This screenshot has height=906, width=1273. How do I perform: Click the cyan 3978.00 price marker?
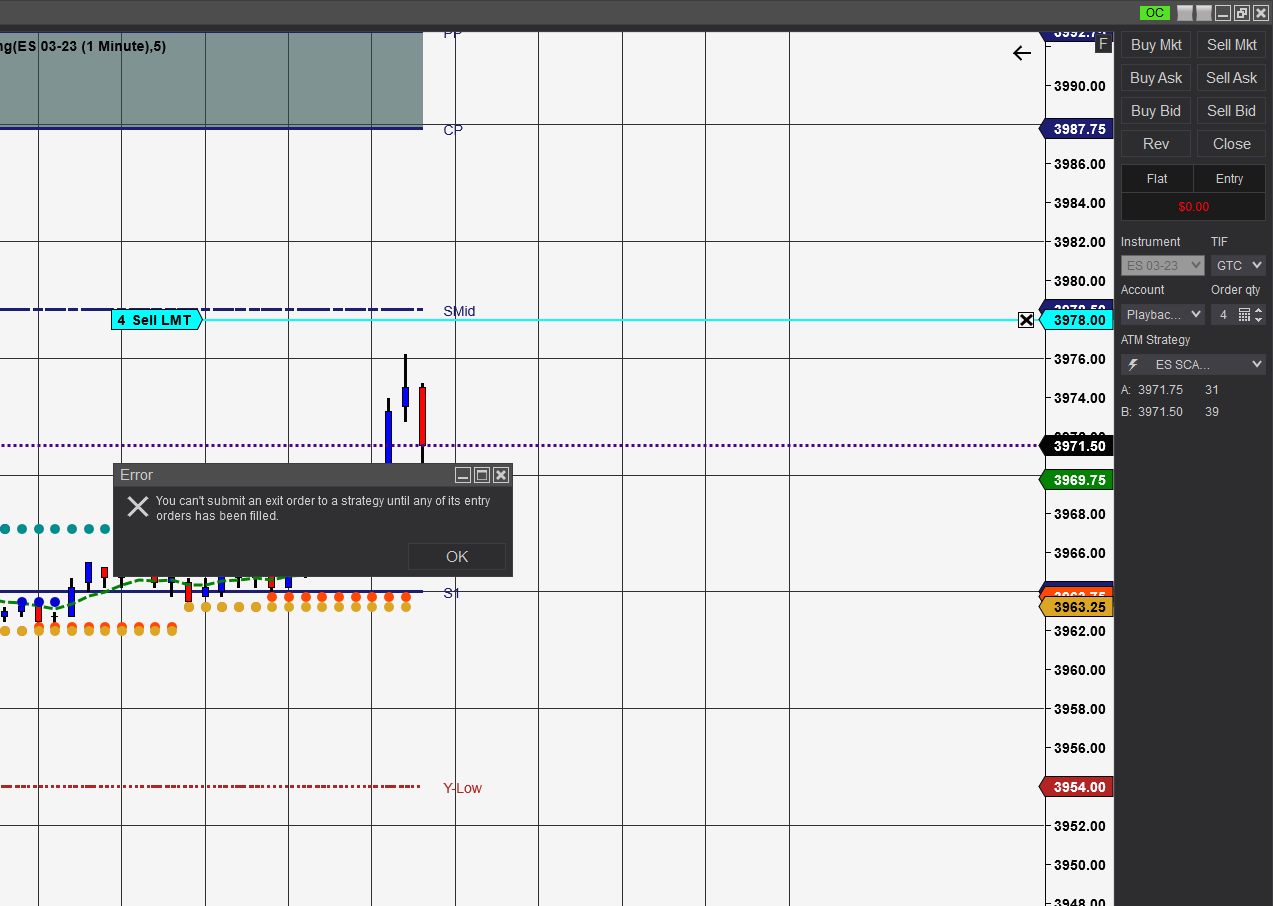click(x=1077, y=320)
